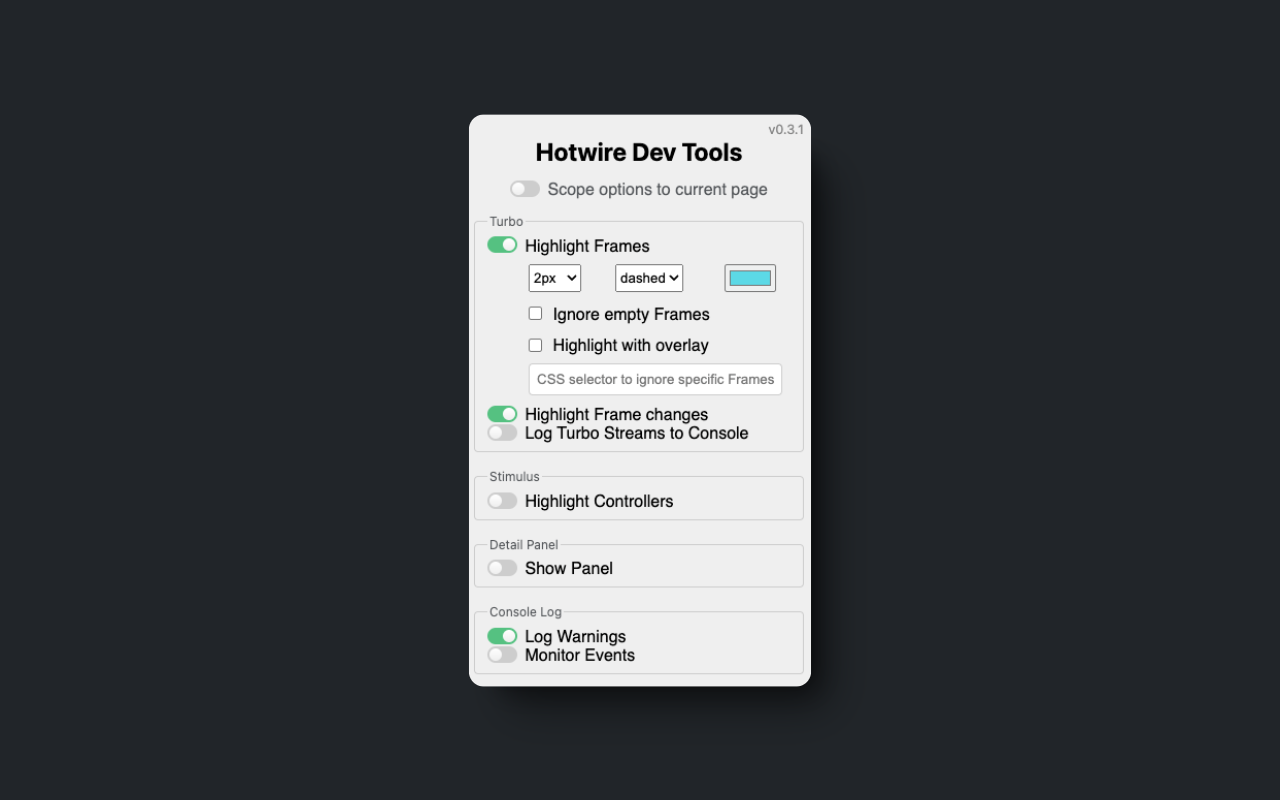The width and height of the screenshot is (1280, 800).
Task: Click the Turbo section label
Action: pyautogui.click(x=506, y=221)
